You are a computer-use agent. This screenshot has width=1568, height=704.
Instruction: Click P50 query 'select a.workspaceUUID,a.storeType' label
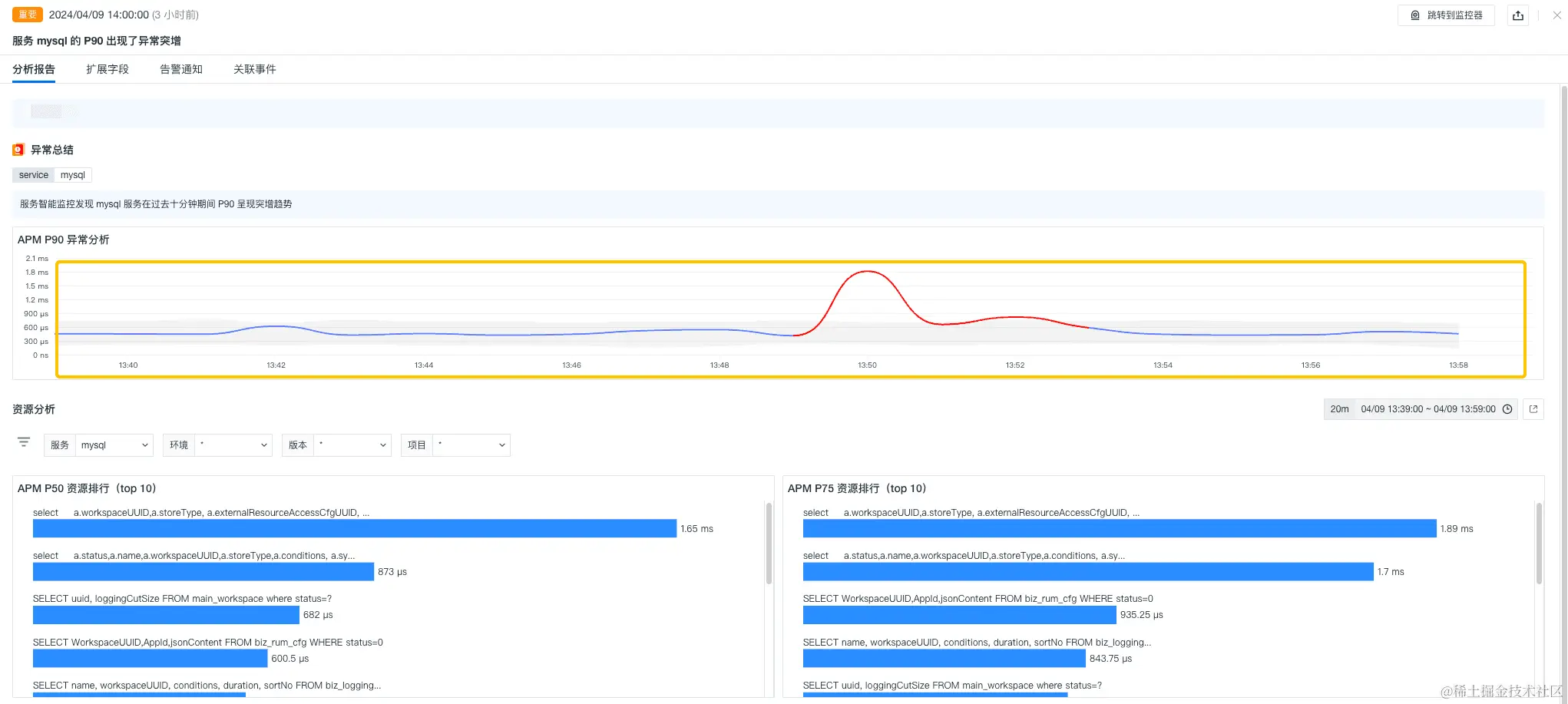[x=201, y=513]
